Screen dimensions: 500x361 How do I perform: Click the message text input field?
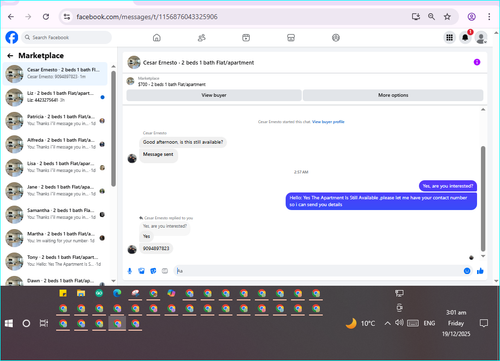point(318,271)
